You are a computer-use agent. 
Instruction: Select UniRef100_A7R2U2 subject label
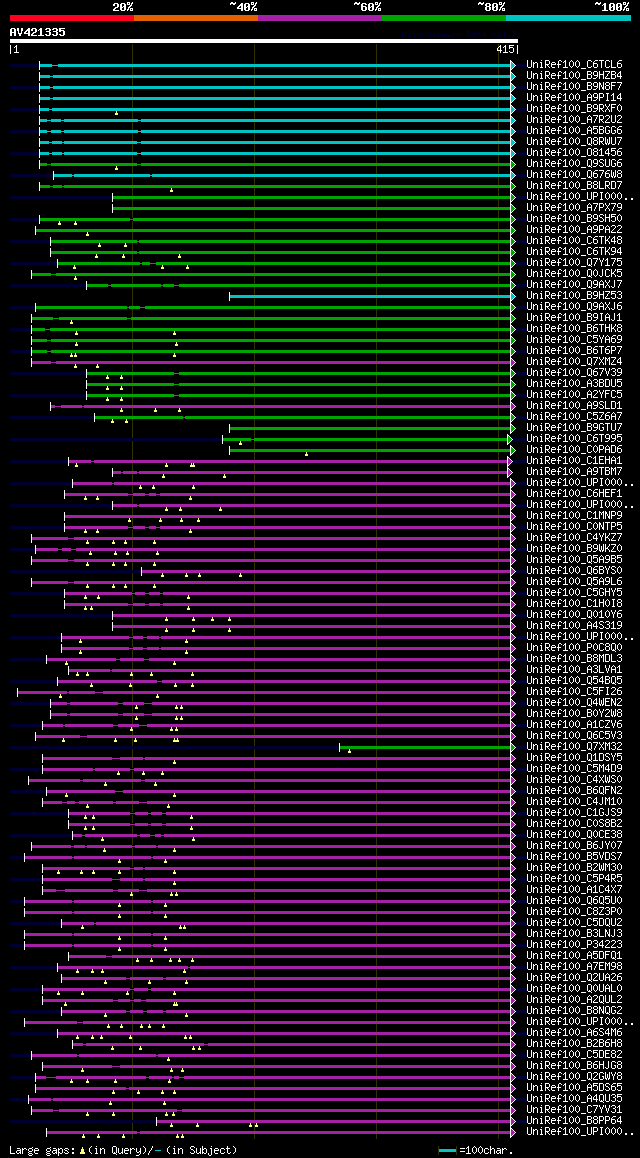pos(574,120)
